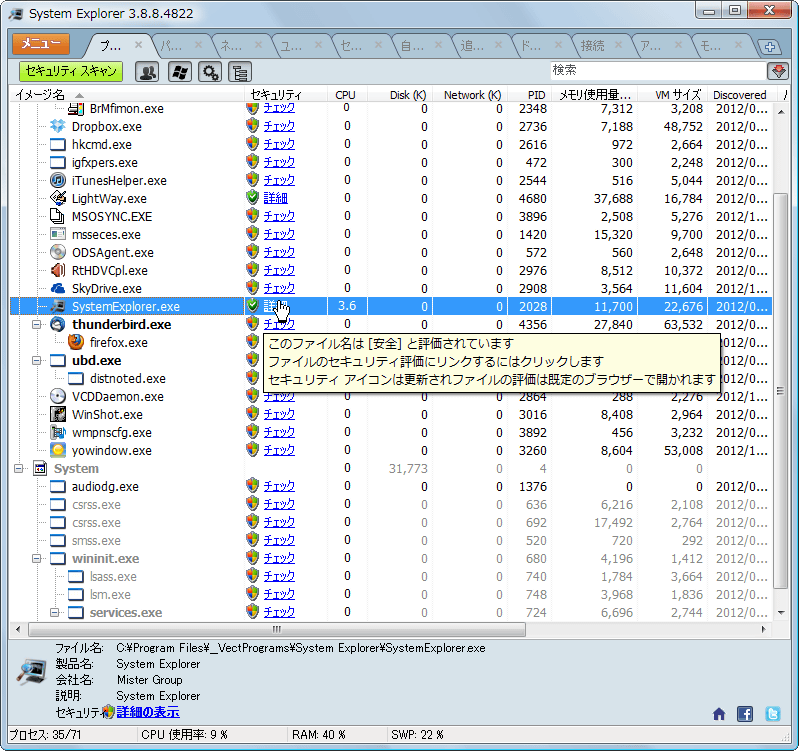Collapse the services.exe tree node
799x751 pixels.
click(x=55, y=613)
